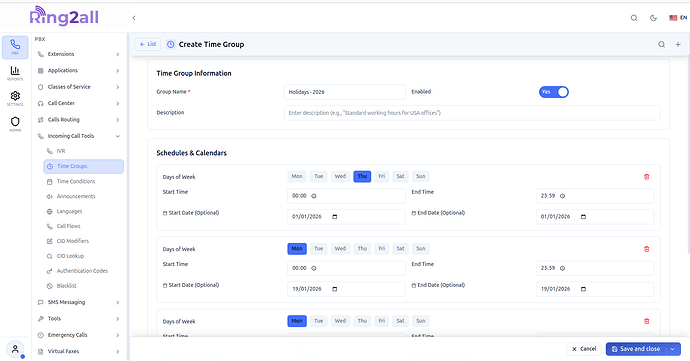Image resolution: width=690 pixels, height=361 pixels.
Task: Open Virtual Faxes menu
Action: coord(79,351)
